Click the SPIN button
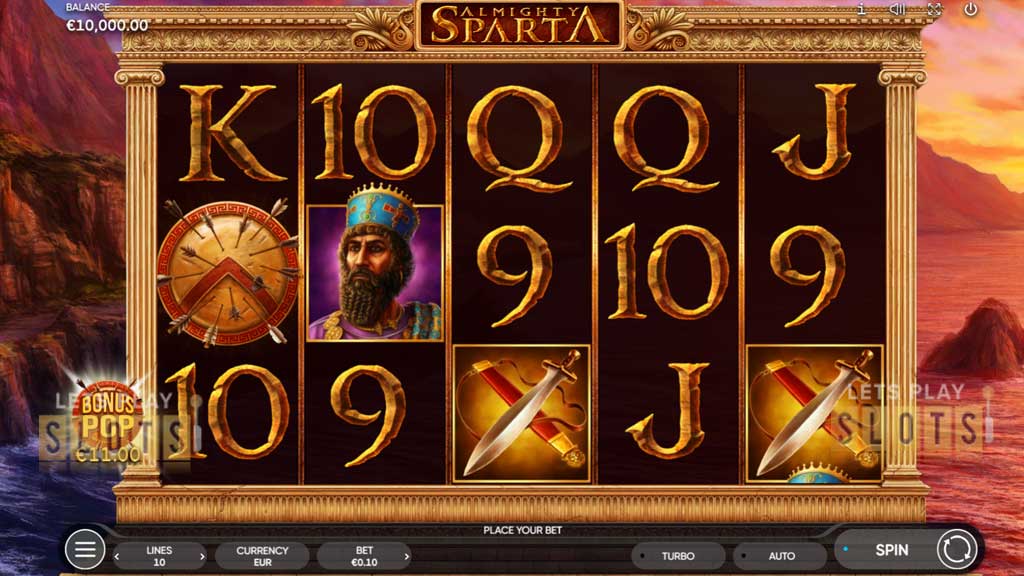Viewport: 1024px width, 576px height. tap(891, 550)
